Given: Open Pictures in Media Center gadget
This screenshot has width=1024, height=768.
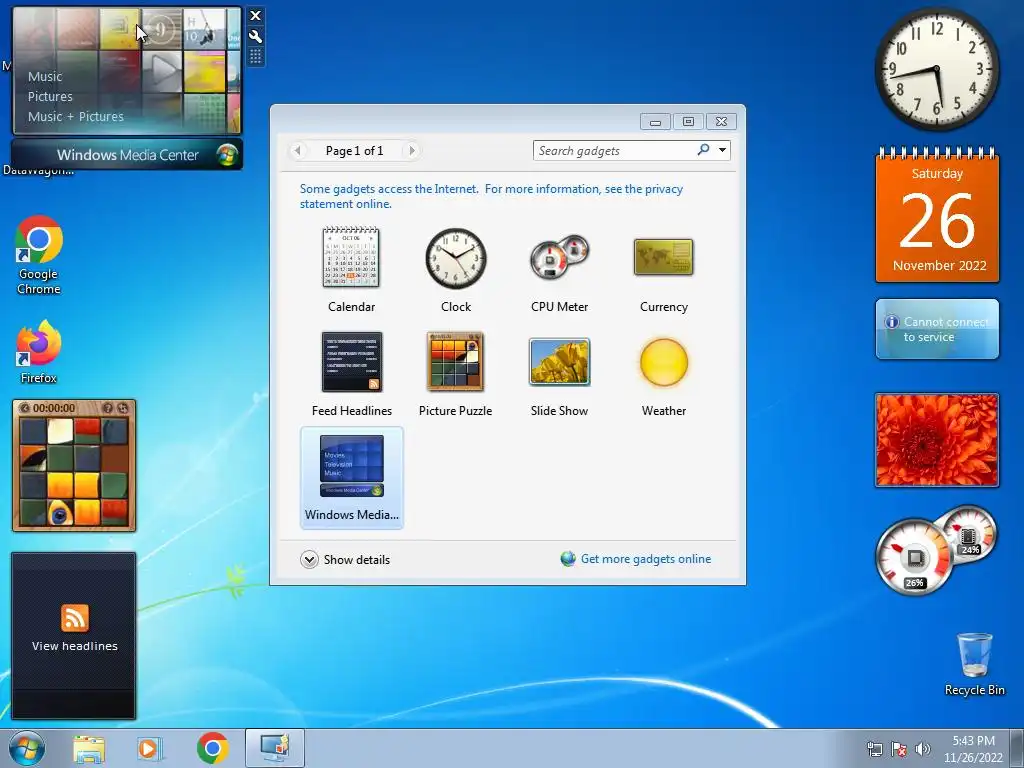Looking at the screenshot, I should pos(50,97).
